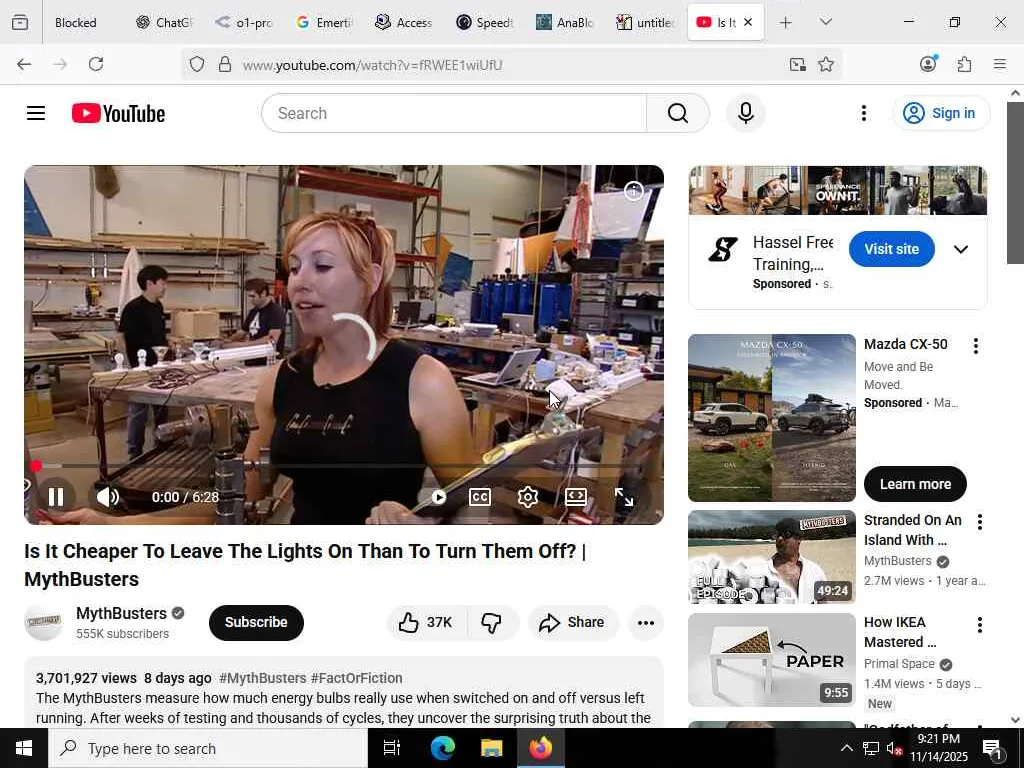Click Sign in
This screenshot has height=768, width=1024.
(941, 113)
